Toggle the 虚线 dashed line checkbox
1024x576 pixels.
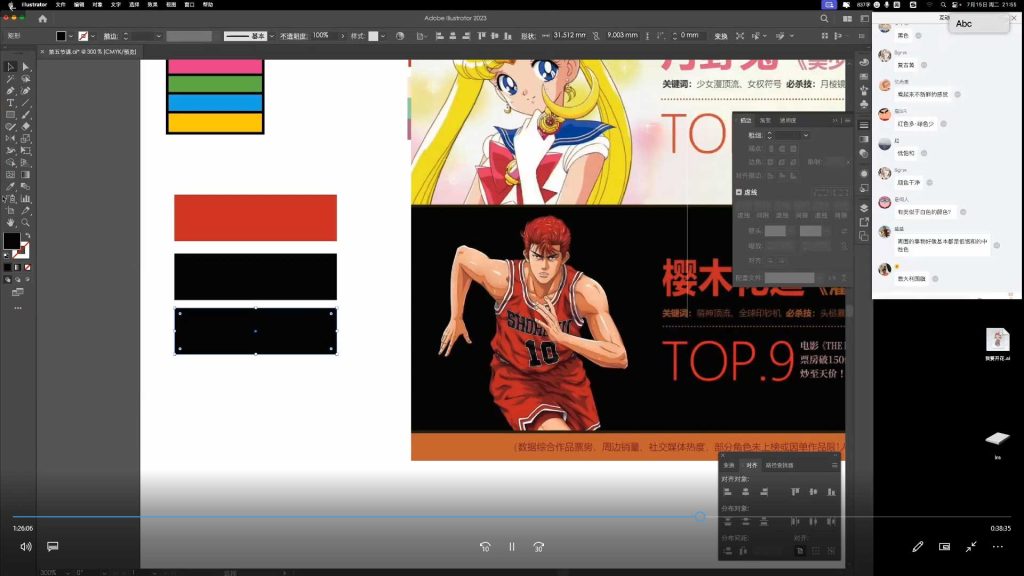point(739,192)
